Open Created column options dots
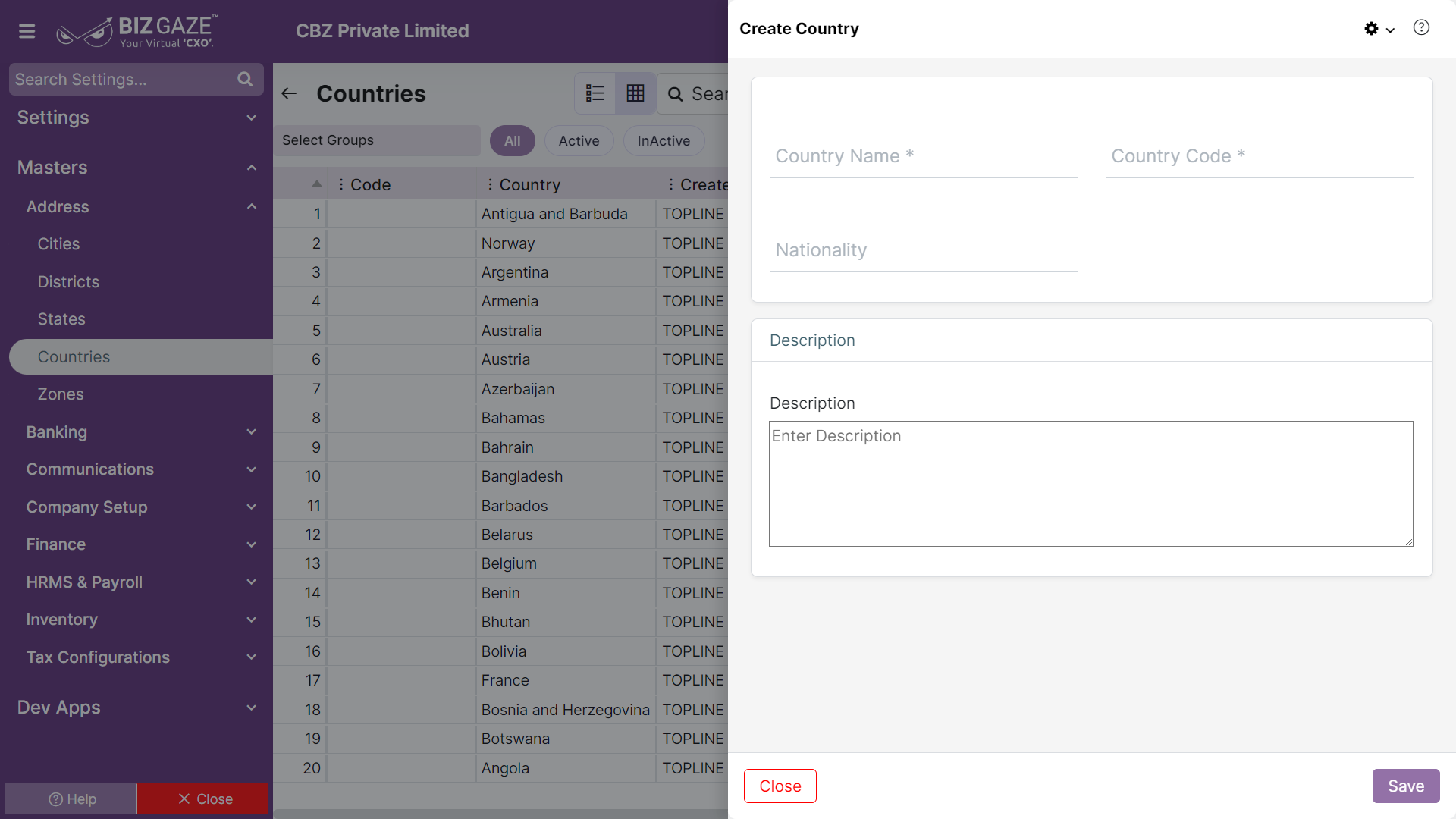The height and width of the screenshot is (819, 1456). 671,184
